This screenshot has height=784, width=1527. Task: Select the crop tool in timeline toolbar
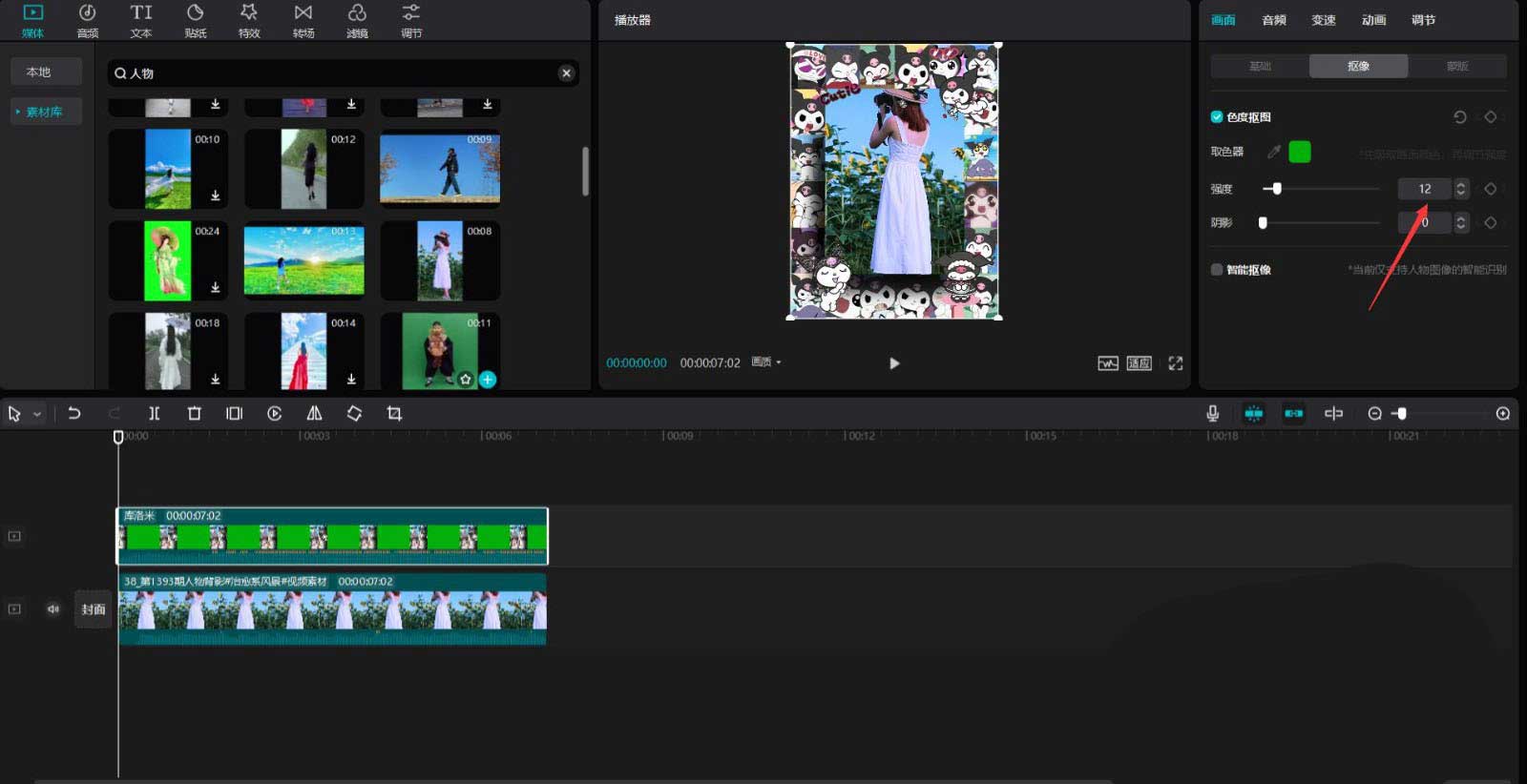click(394, 414)
